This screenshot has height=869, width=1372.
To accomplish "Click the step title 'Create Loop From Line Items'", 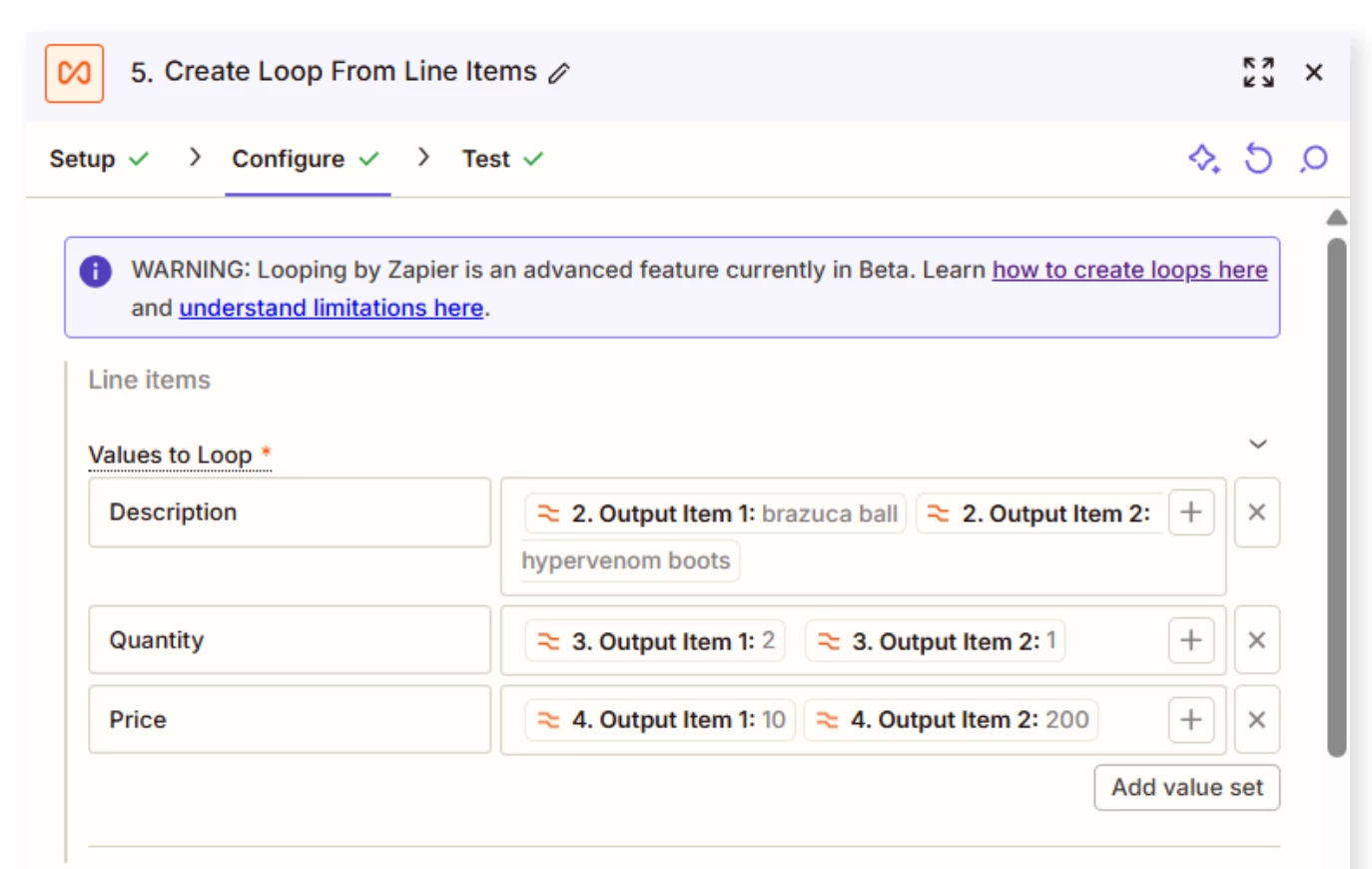I will coord(350,72).
